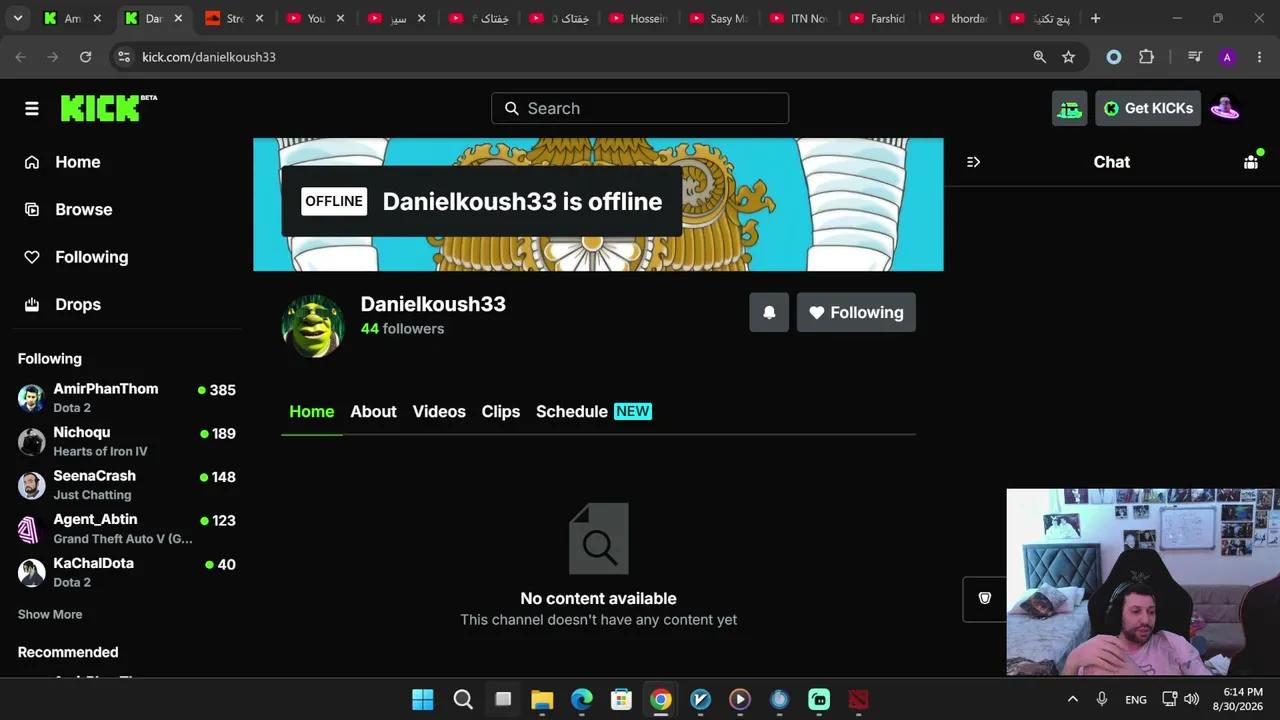Toggle the microphone icon in system tray
The height and width of the screenshot is (720, 1280).
tap(1102, 699)
